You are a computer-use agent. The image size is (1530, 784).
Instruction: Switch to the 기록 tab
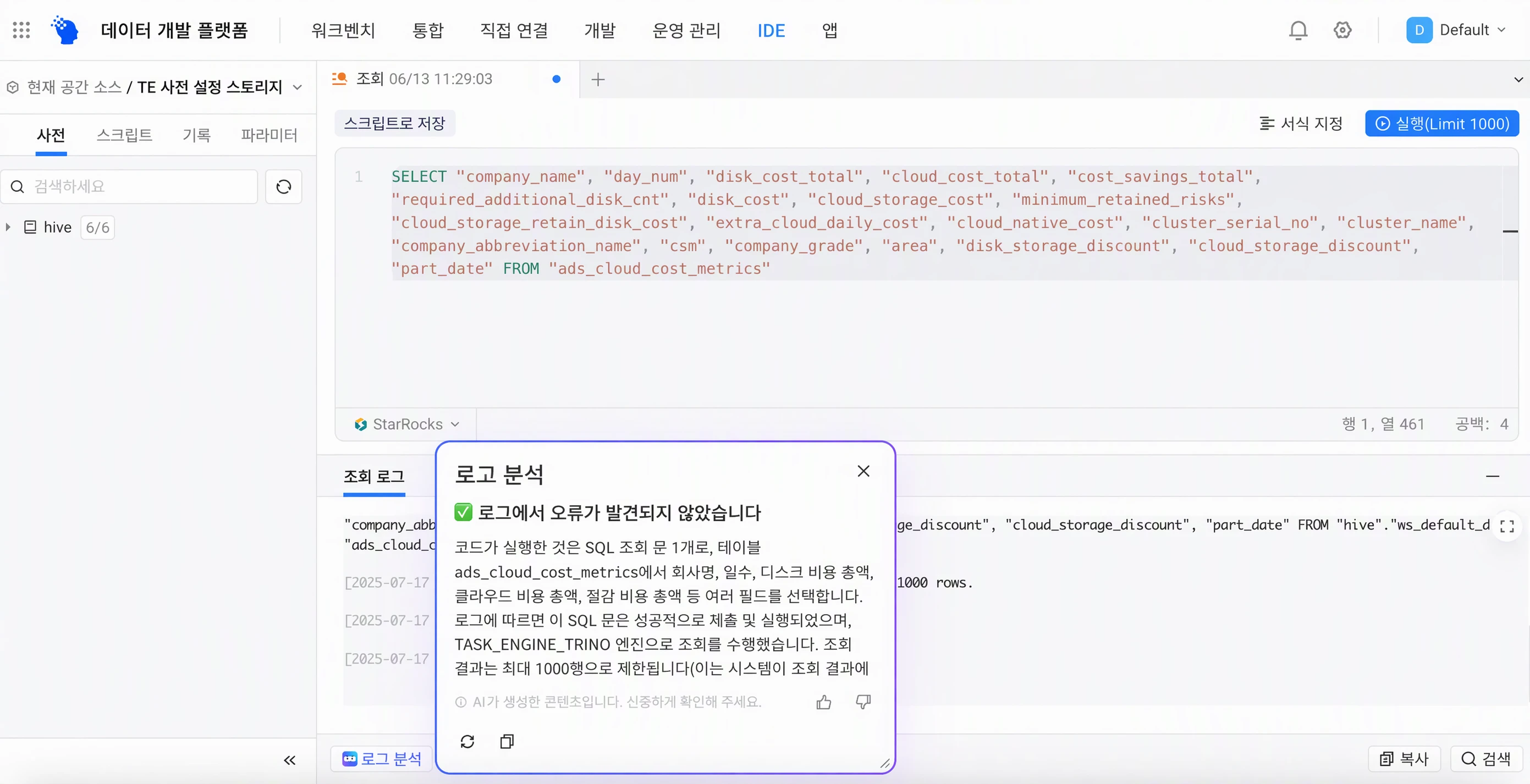pos(196,135)
